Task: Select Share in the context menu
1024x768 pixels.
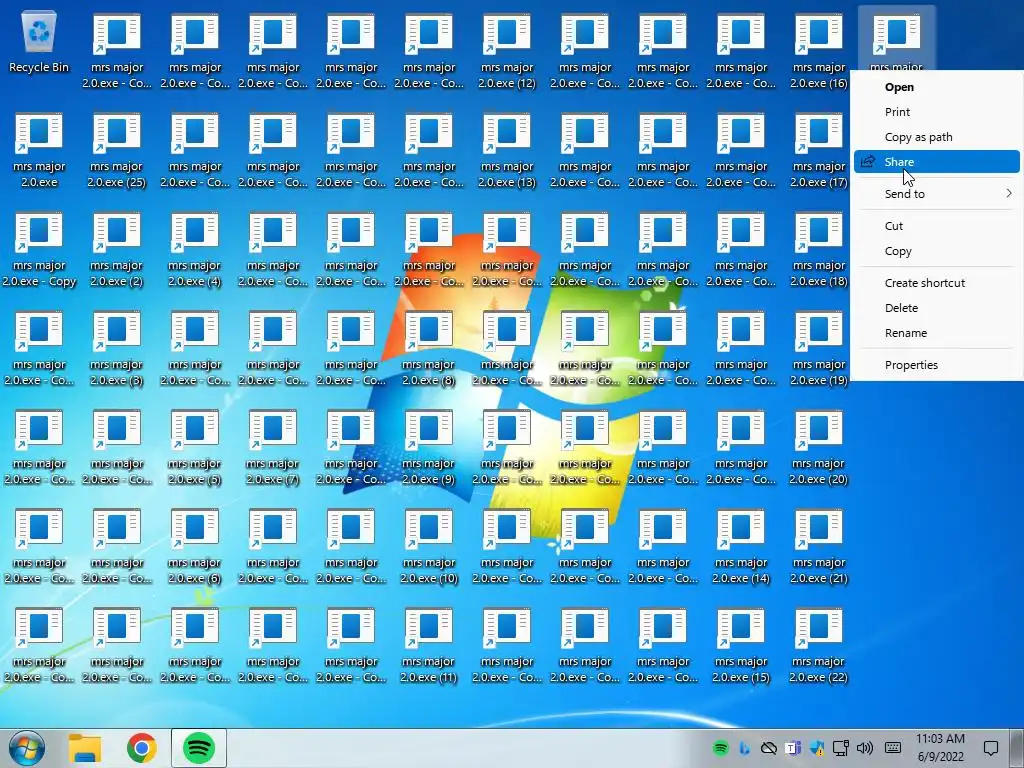Action: (937, 162)
